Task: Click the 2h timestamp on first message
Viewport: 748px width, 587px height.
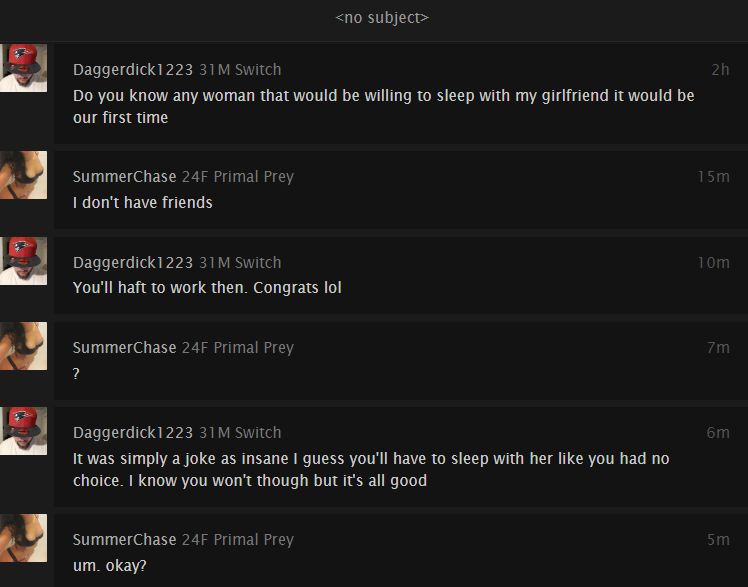Action: pyautogui.click(x=720, y=70)
